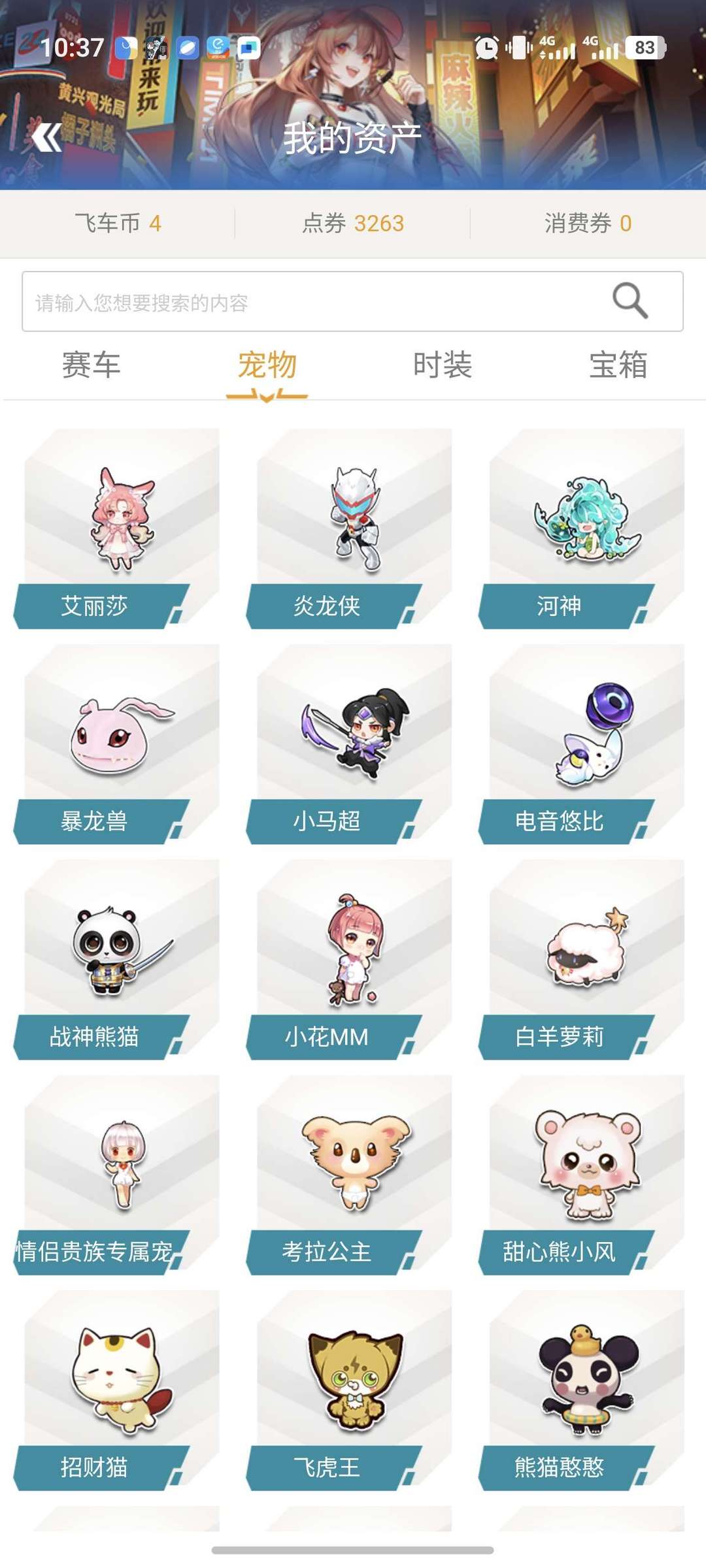The image size is (706, 1568).
Task: Tap the double-chevron back icon
Action: tap(46, 137)
